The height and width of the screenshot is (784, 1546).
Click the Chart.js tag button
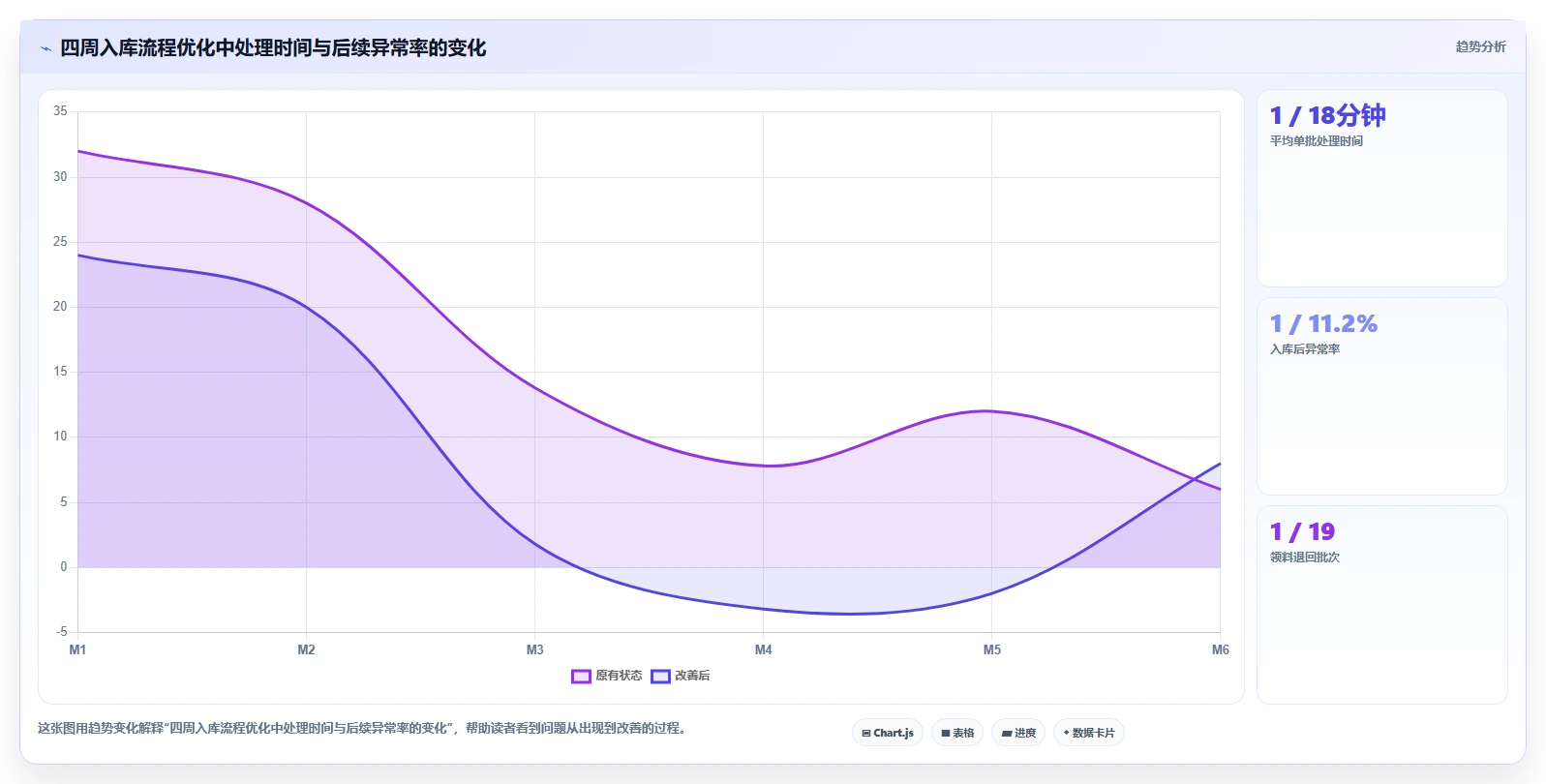click(x=888, y=733)
